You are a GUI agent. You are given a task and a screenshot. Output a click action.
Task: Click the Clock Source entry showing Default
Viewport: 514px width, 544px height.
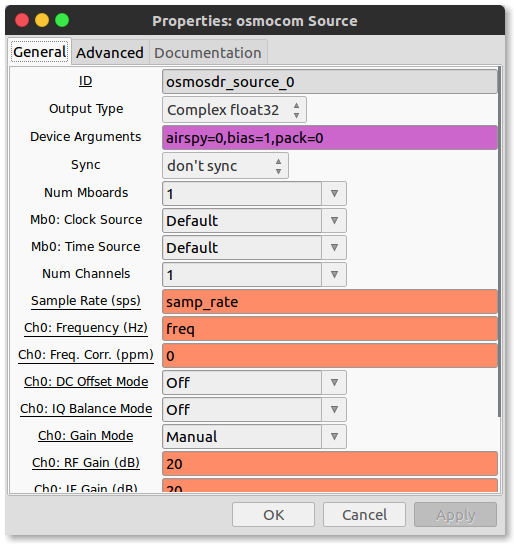click(x=242, y=221)
